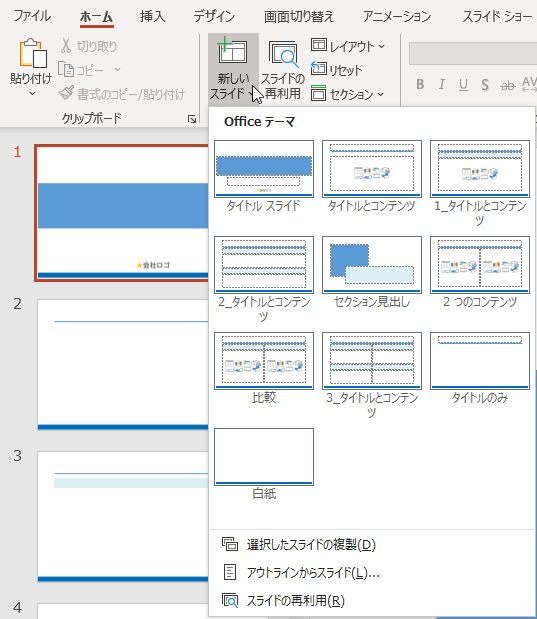Image resolution: width=537 pixels, height=619 pixels.
Task: Click the Paste (貼り付け) clipboard icon
Action: point(33,53)
